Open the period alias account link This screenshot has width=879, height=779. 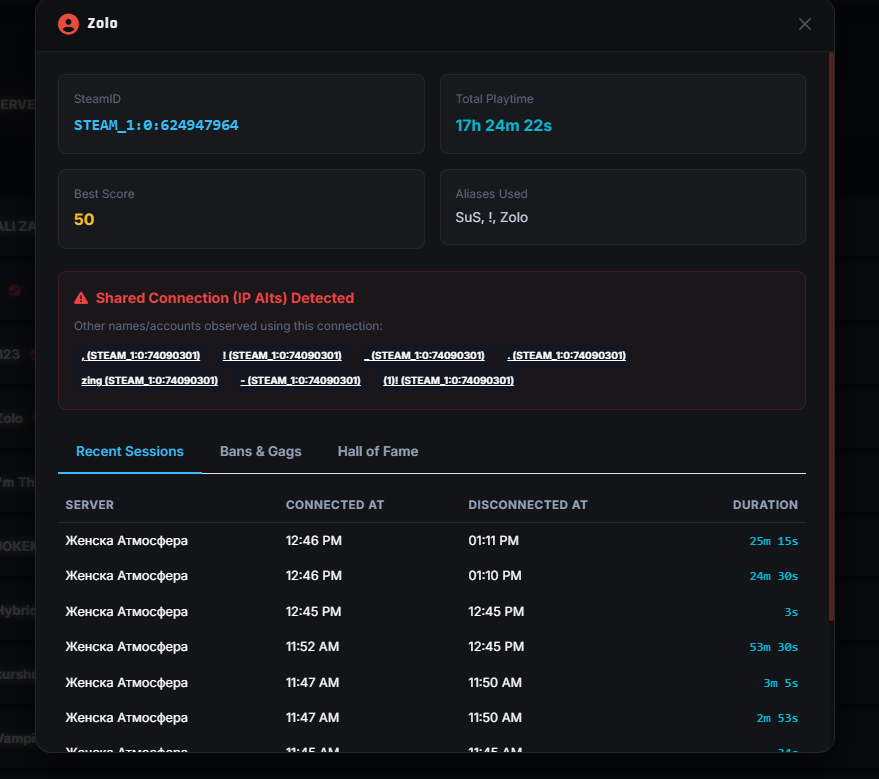566,355
